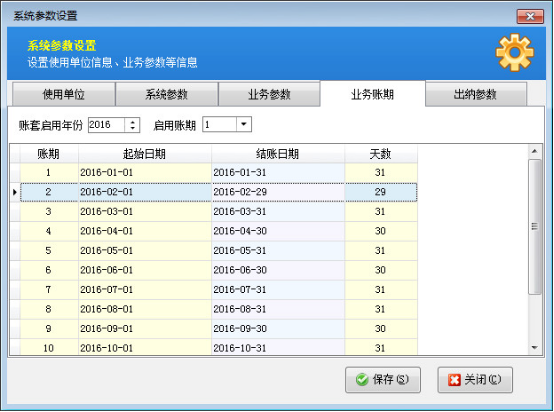The image size is (554, 412).
Task: Switch to the 使用单位 tab
Action: click(64, 94)
